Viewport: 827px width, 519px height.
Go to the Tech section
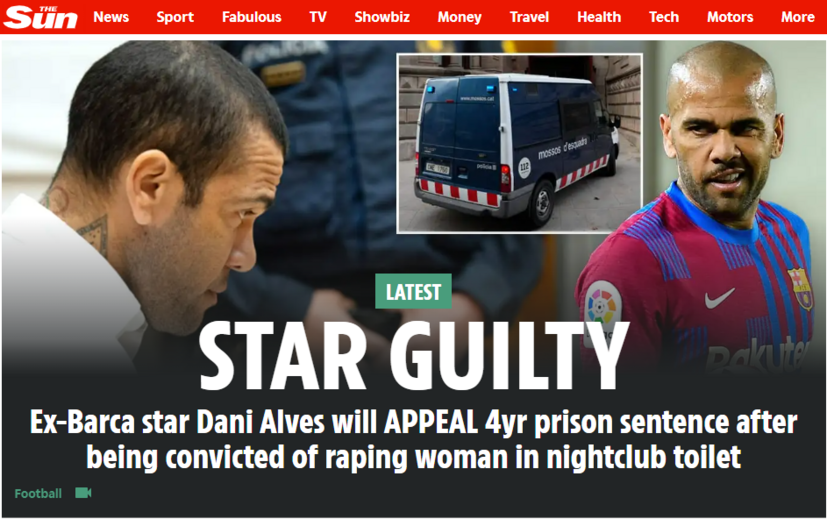[x=663, y=17]
